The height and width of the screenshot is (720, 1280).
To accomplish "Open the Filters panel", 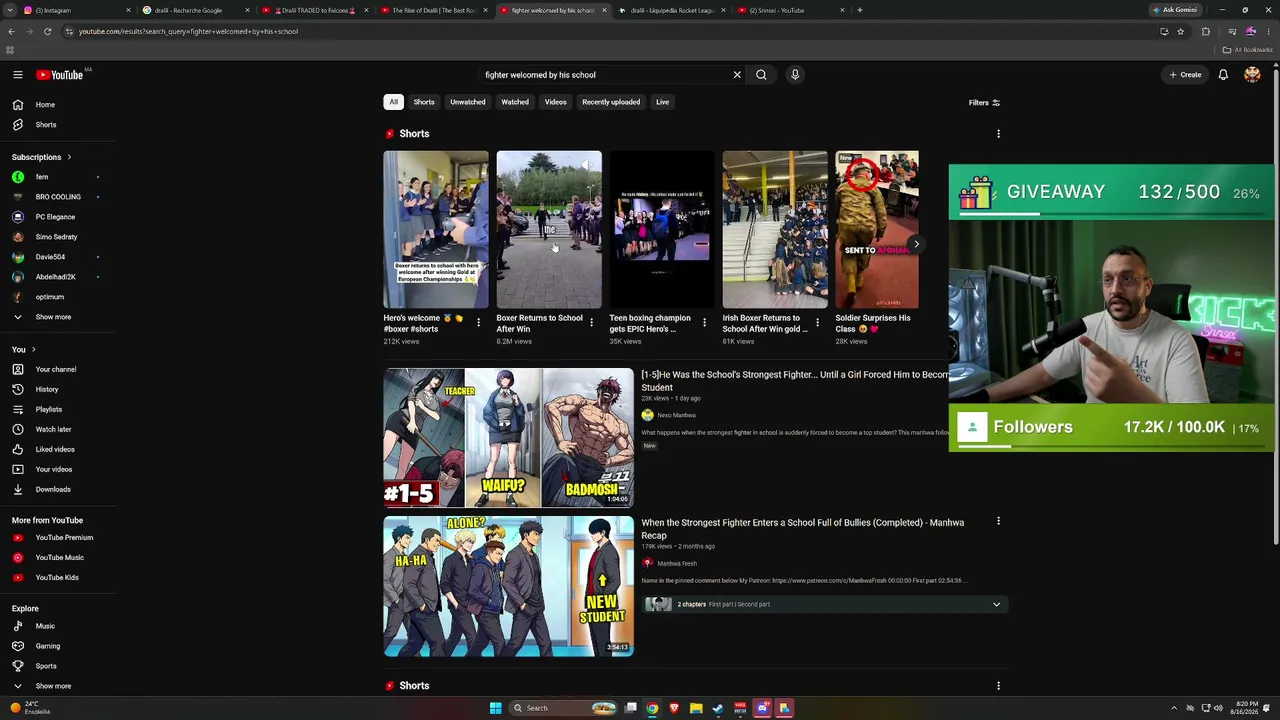I will coord(984,102).
